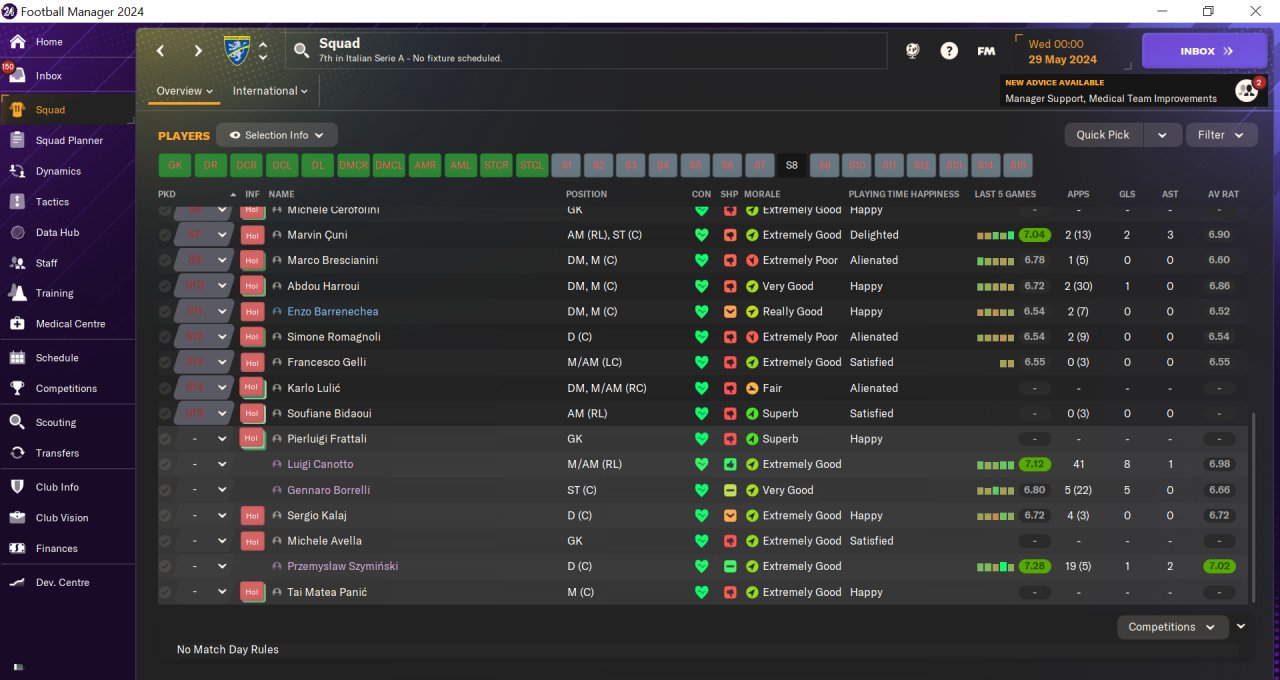Viewport: 1280px width, 680px height.
Task: Open the Tactics sidebar icon
Action: click(17, 202)
